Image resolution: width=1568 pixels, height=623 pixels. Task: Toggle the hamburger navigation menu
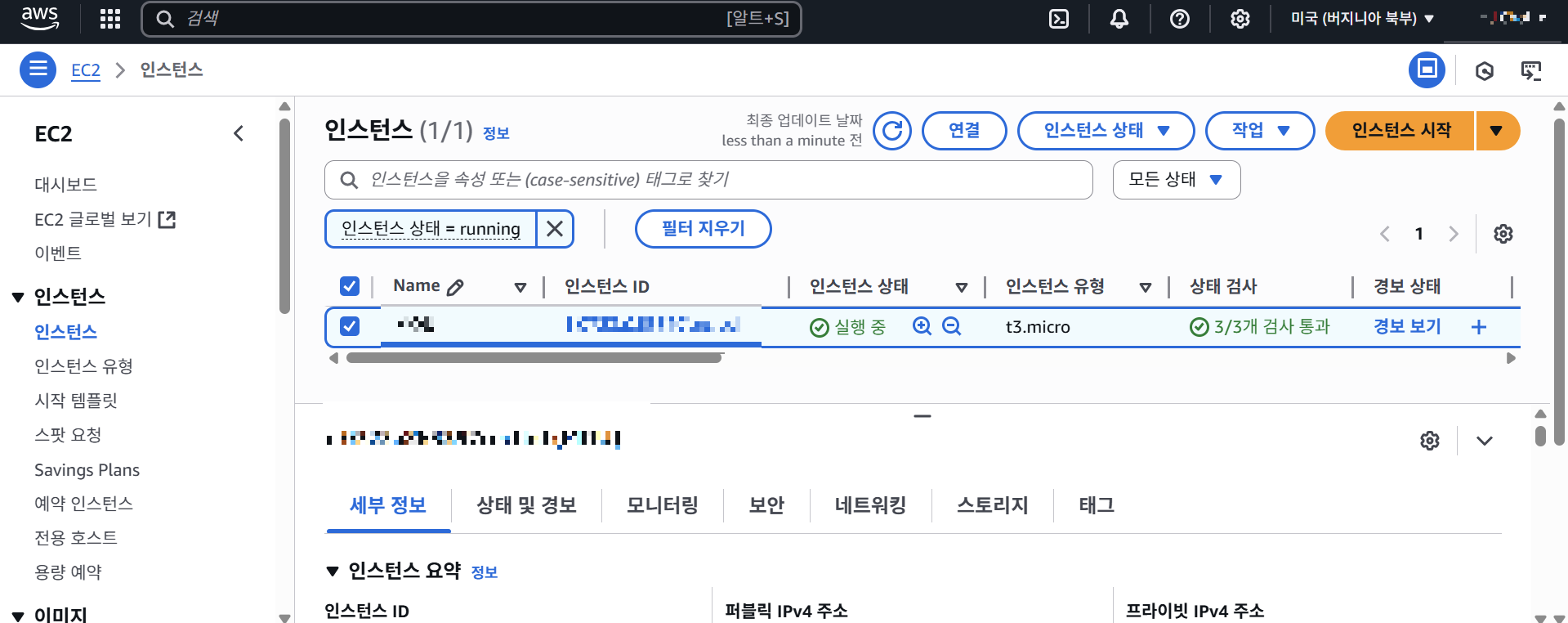(38, 69)
